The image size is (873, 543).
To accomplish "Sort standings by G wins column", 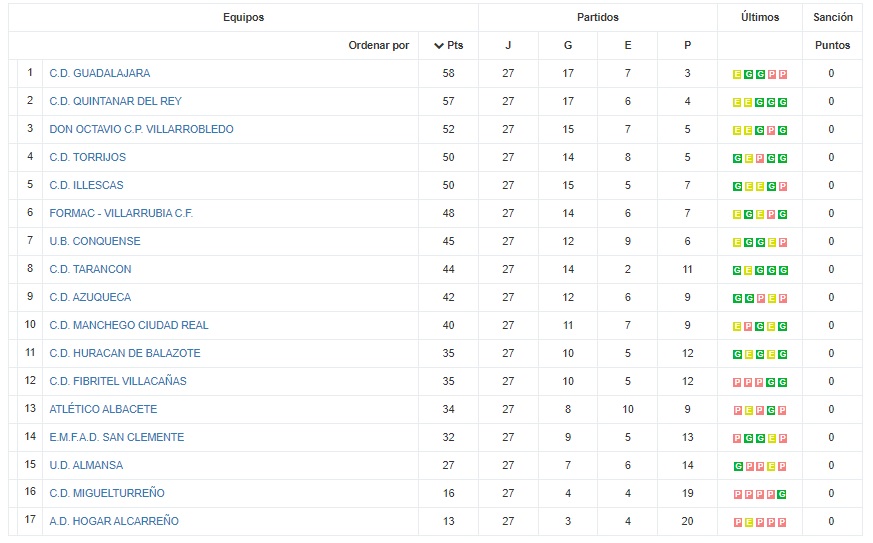I will [x=568, y=45].
